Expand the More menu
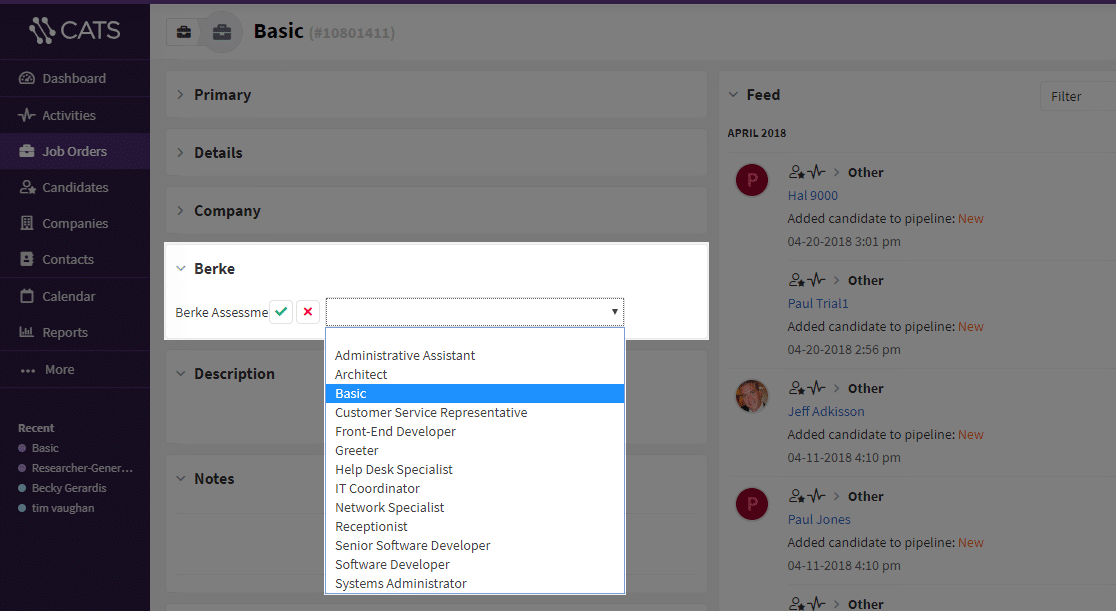 point(75,370)
